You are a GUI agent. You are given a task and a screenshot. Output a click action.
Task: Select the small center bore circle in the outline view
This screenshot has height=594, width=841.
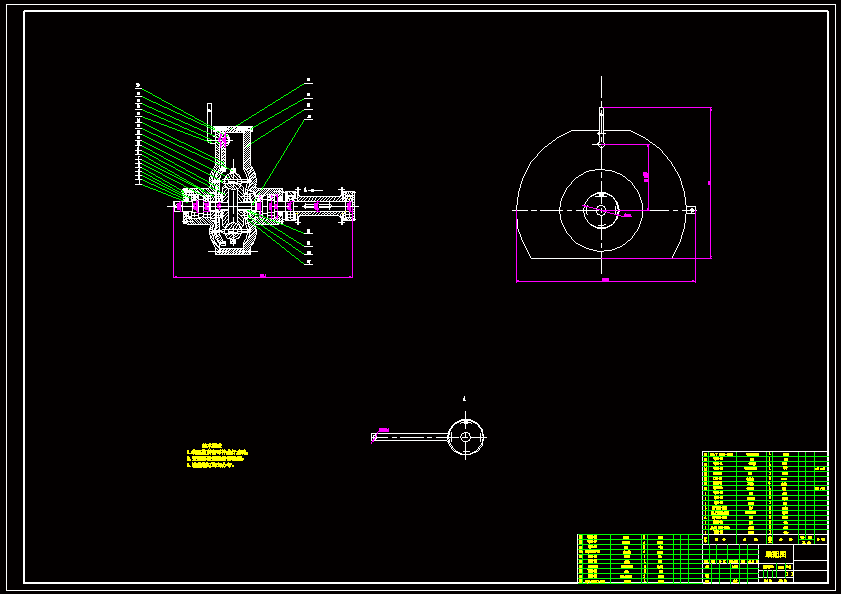click(601, 210)
